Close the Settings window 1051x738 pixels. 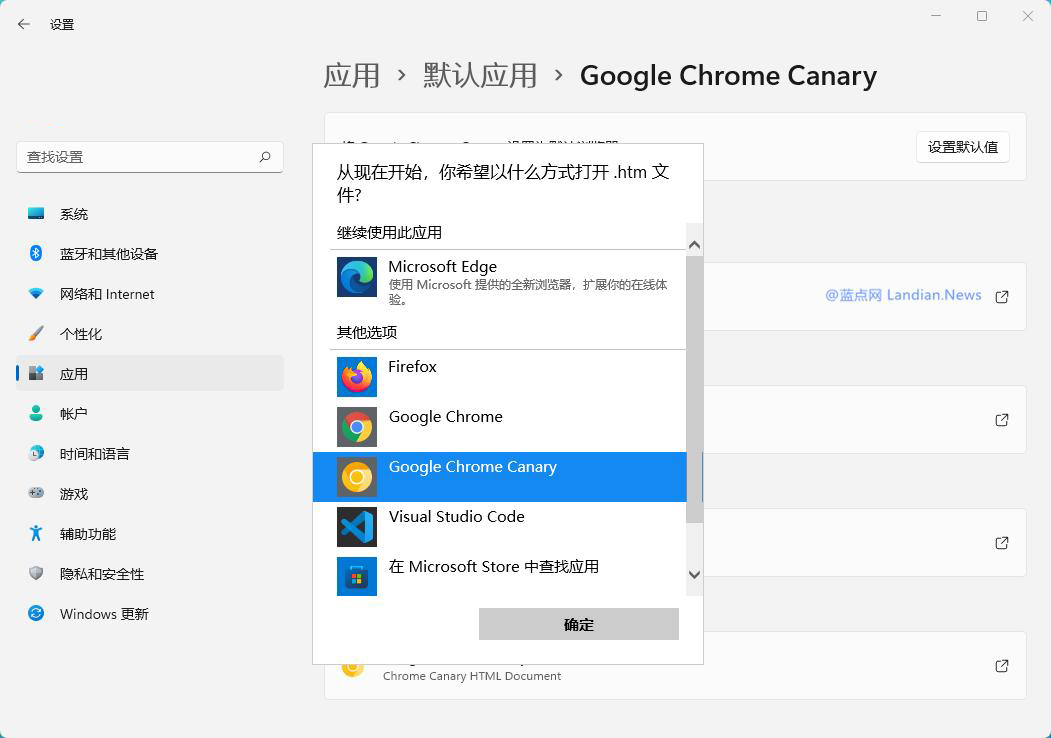coord(1028,16)
